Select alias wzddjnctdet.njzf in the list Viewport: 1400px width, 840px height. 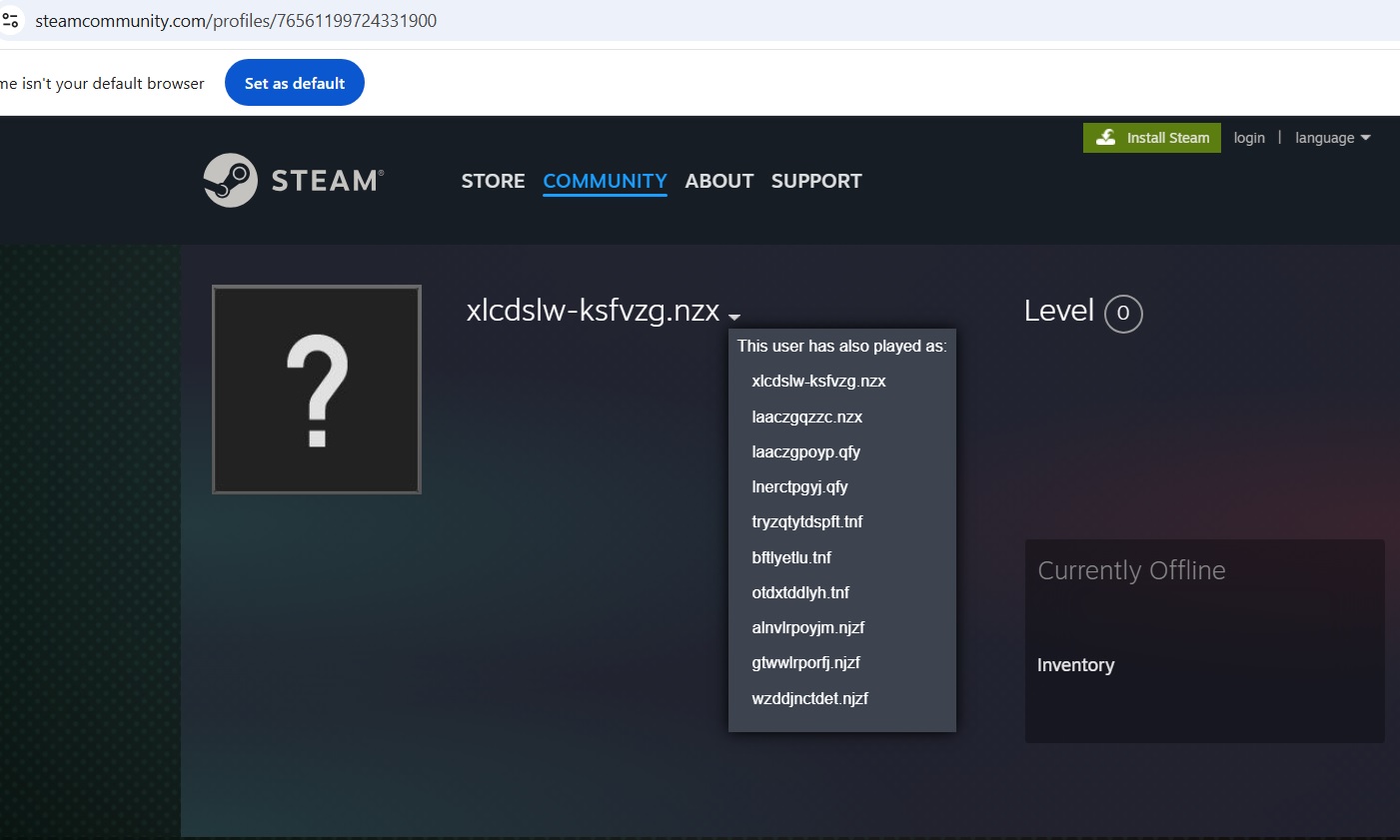click(x=809, y=698)
